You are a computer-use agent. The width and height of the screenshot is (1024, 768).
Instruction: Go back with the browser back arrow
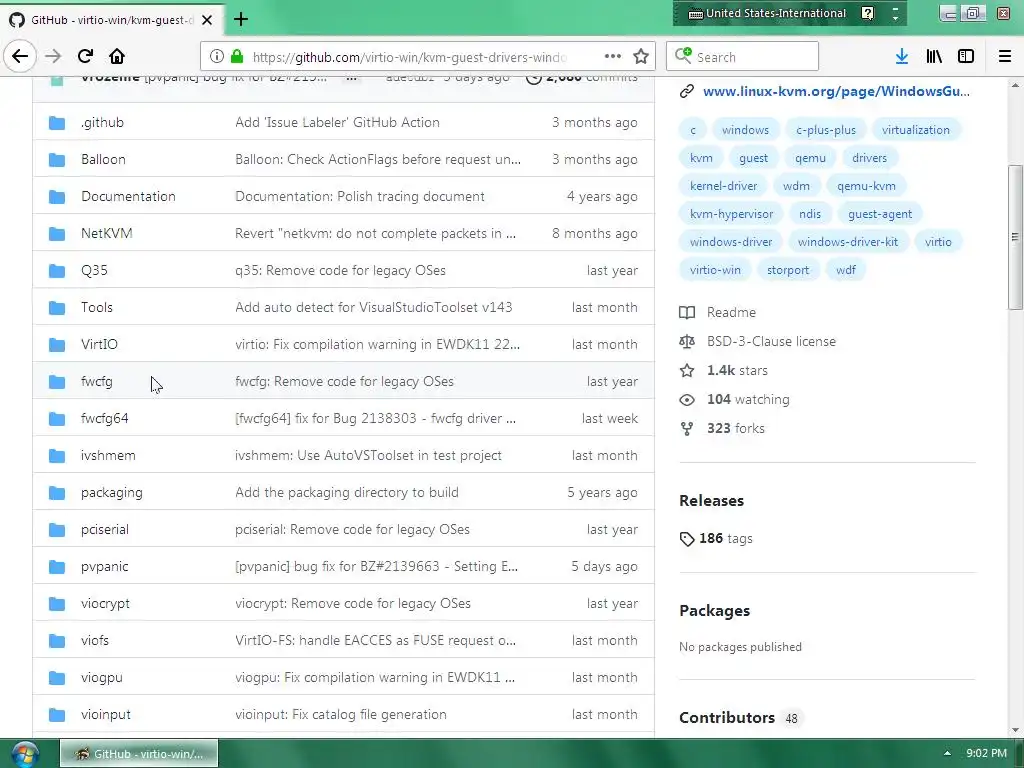[20, 56]
